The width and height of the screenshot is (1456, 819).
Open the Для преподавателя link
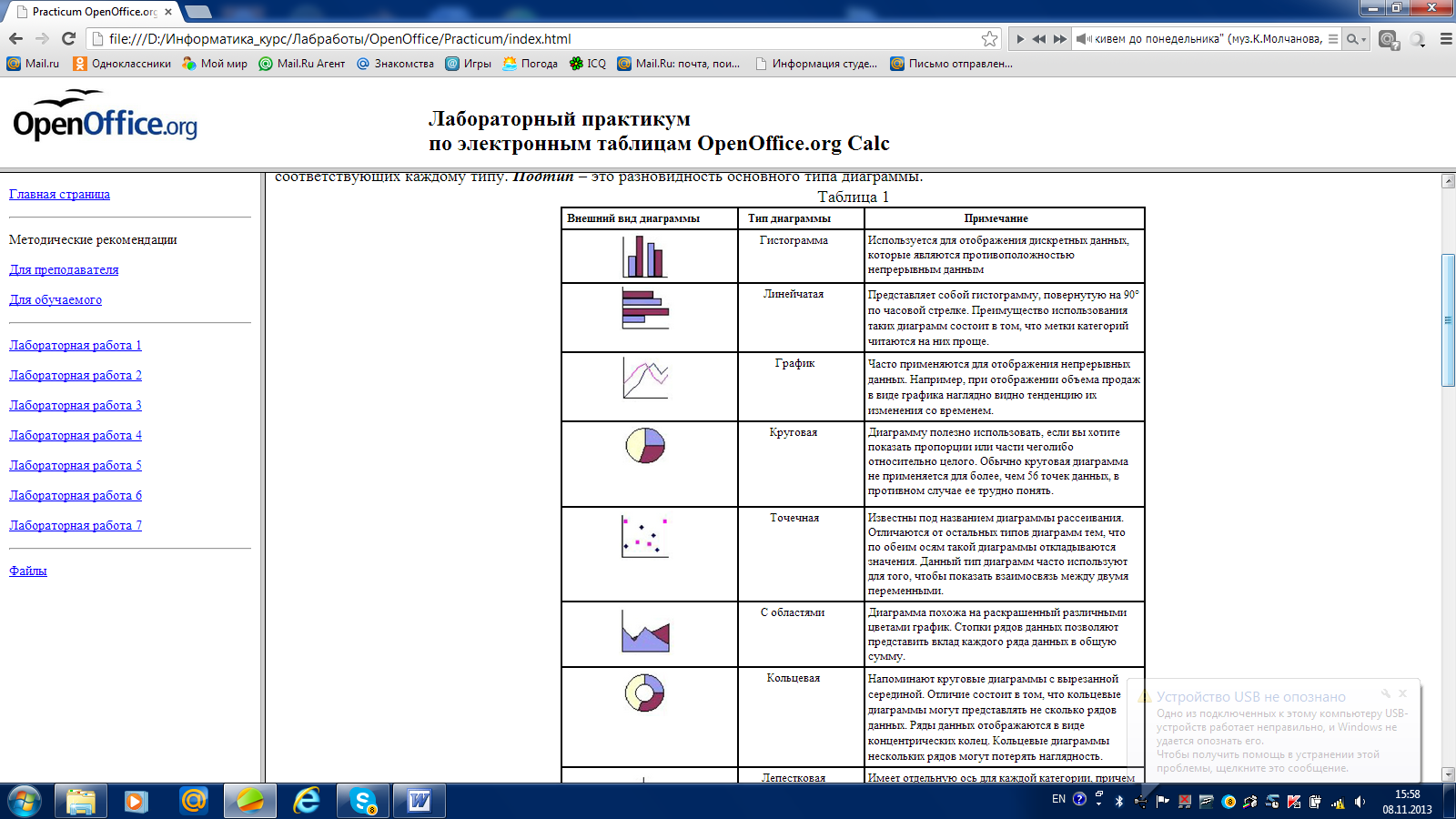(64, 269)
